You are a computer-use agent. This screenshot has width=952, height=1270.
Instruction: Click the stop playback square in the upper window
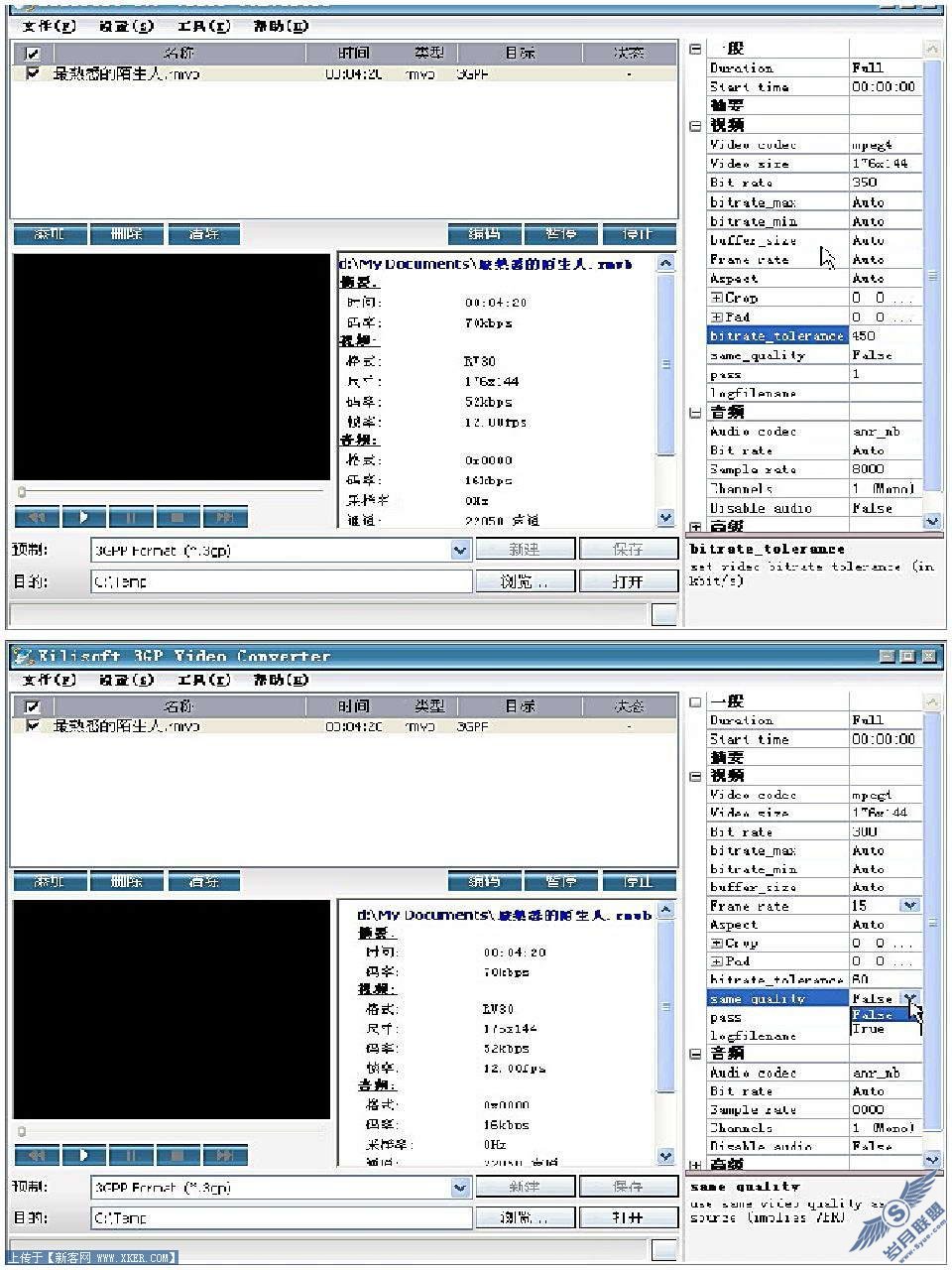(178, 517)
